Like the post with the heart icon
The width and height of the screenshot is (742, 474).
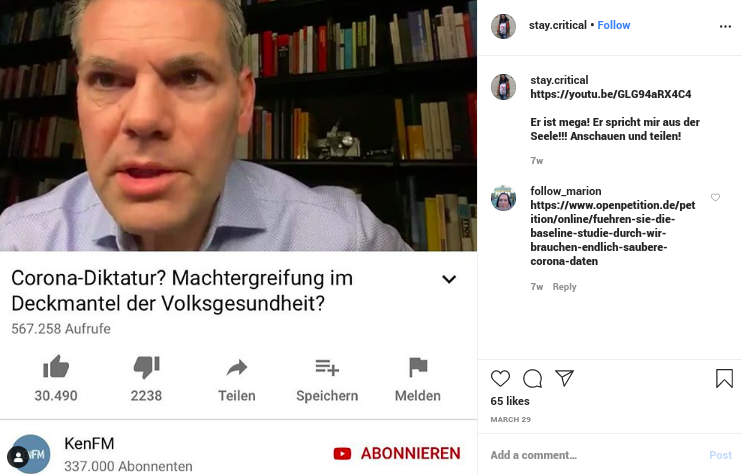[500, 378]
